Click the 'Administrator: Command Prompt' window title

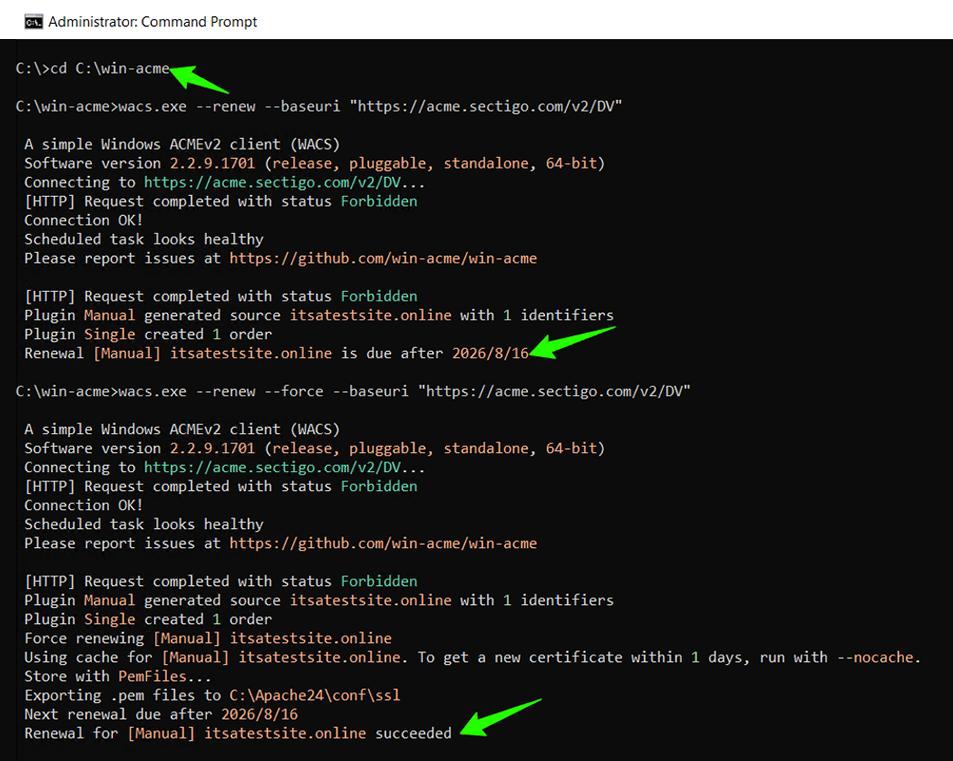(153, 22)
